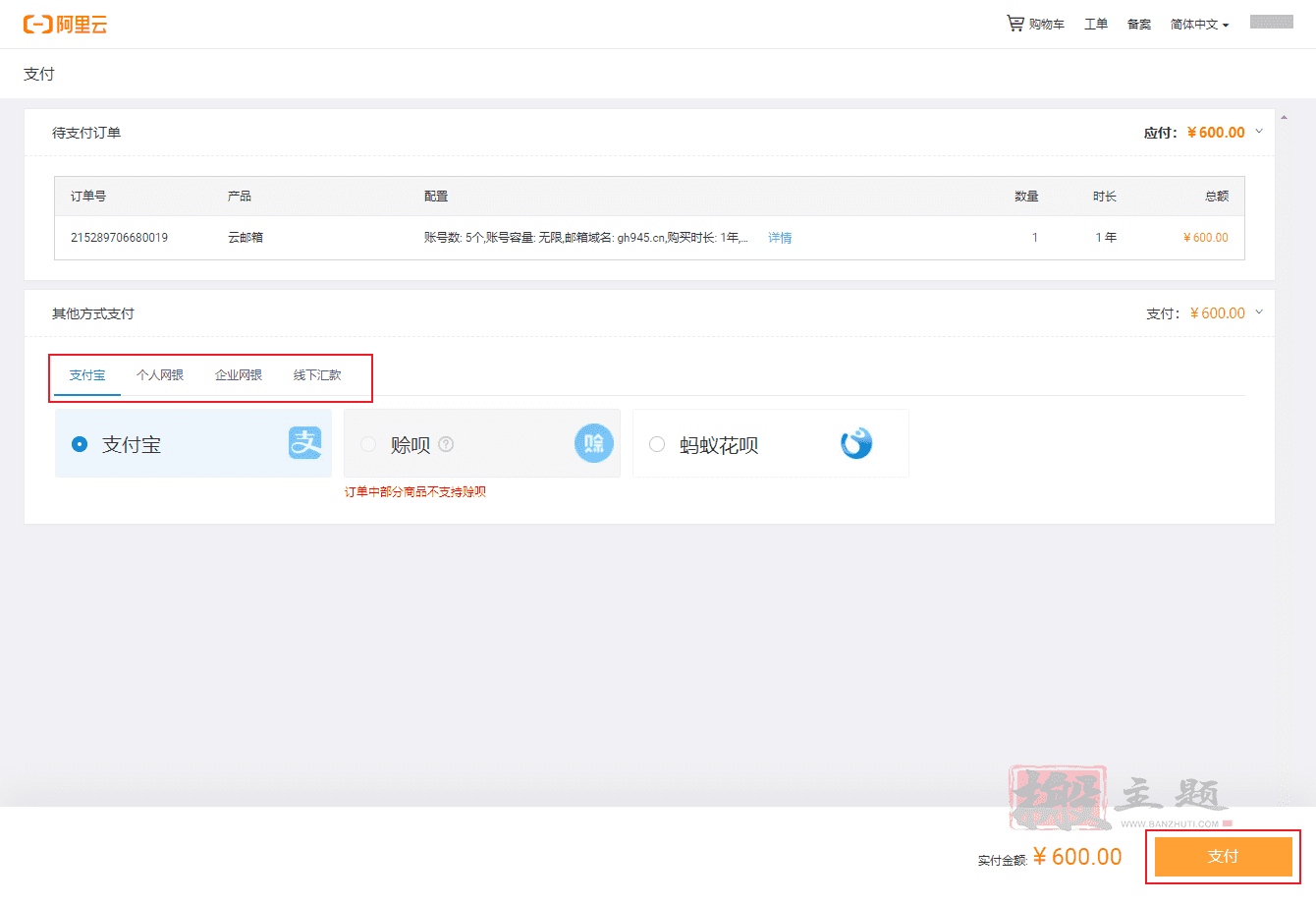1316x905 pixels.
Task: Click the orange 支付 button
Action: click(1223, 857)
